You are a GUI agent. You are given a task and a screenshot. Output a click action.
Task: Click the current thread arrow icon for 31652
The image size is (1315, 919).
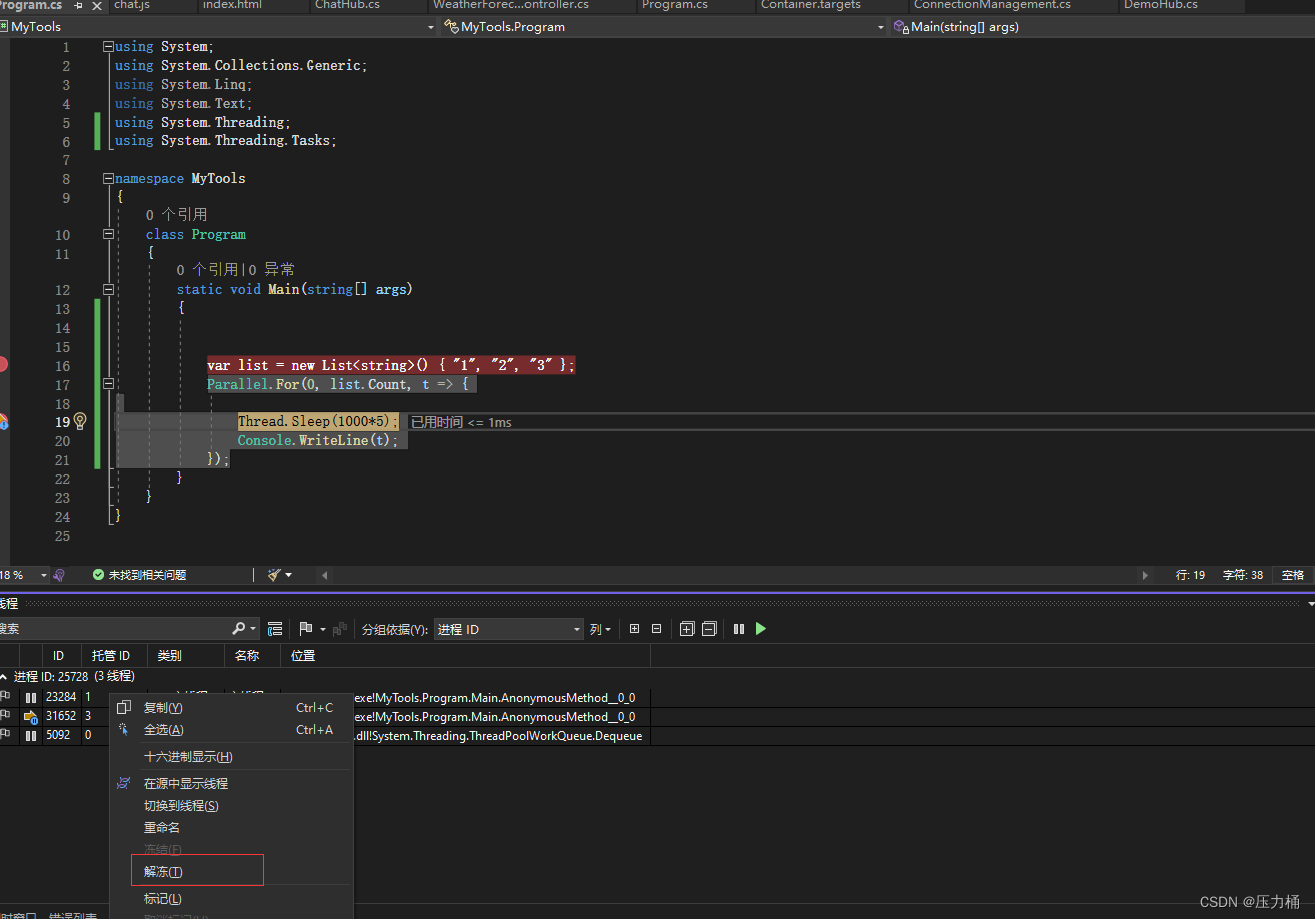(31, 716)
